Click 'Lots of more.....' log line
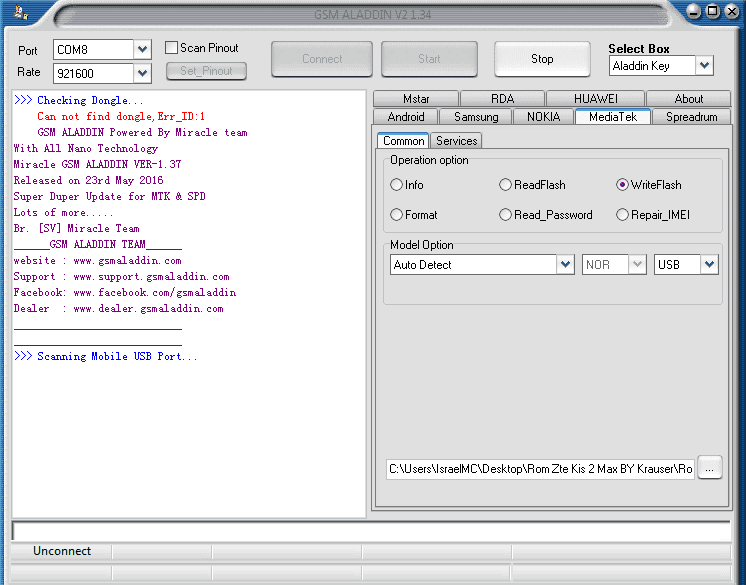The width and height of the screenshot is (746, 585). (x=64, y=213)
